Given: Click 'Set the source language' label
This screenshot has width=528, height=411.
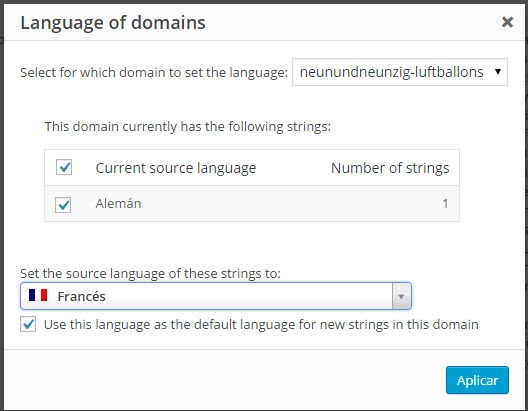Looking at the screenshot, I should point(150,273).
